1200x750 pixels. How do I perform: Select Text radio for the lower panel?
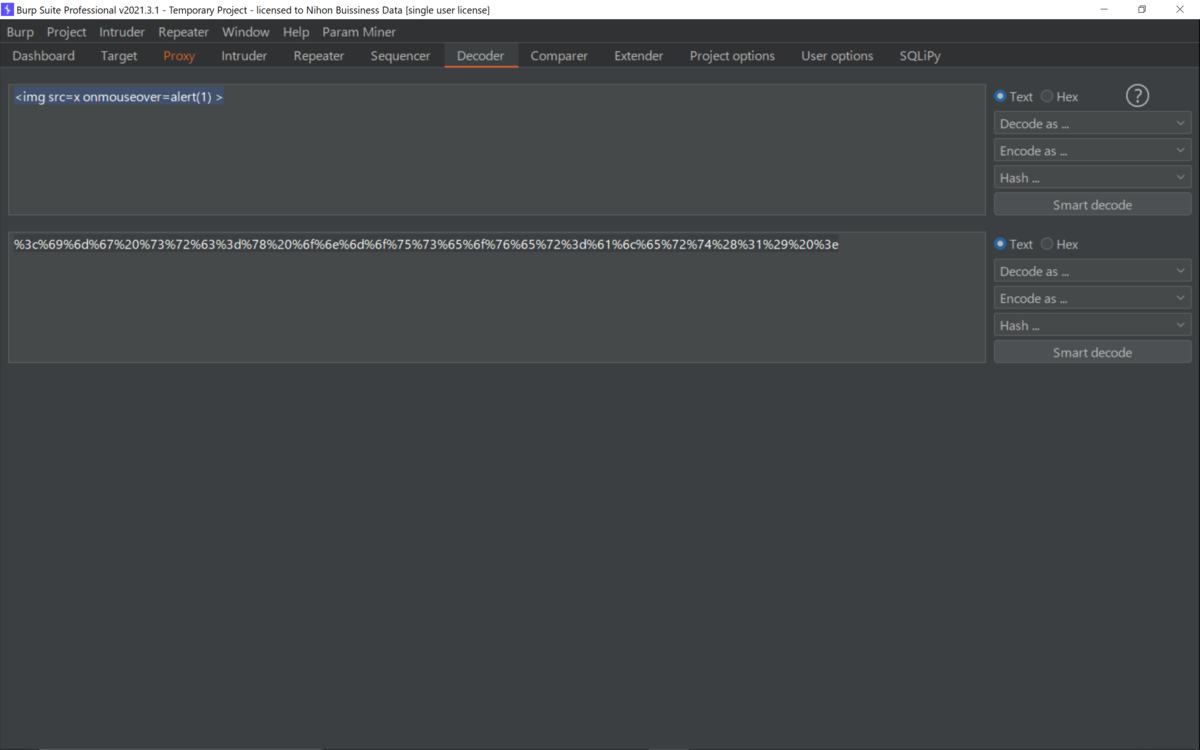click(x=1013, y=244)
